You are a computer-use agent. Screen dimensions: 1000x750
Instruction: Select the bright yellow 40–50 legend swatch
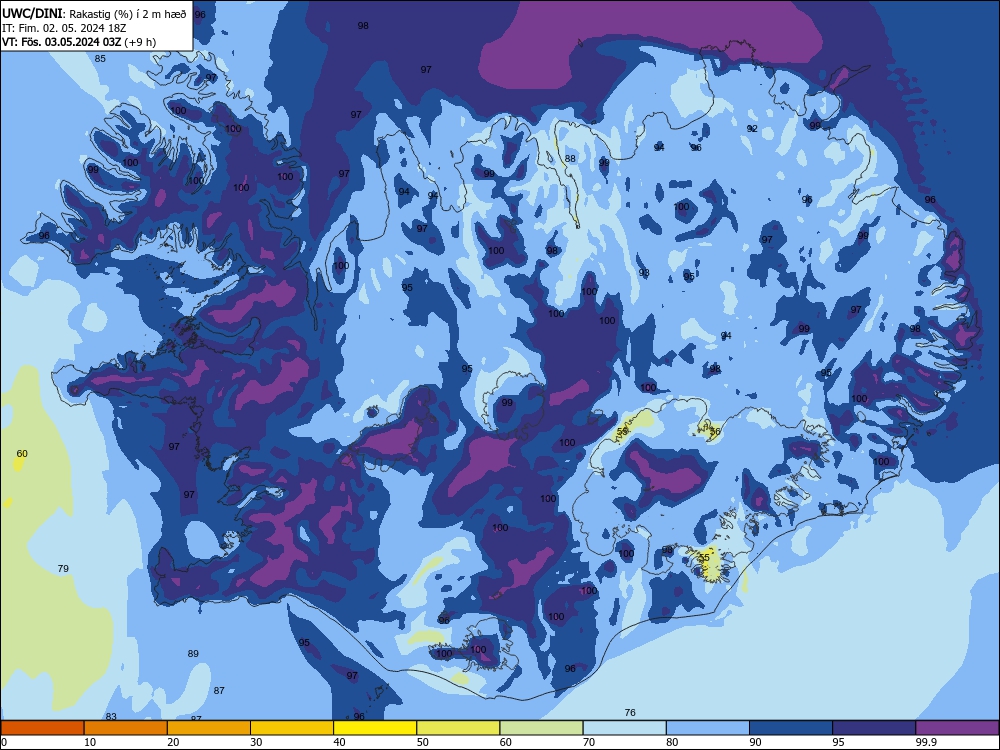tap(375, 728)
